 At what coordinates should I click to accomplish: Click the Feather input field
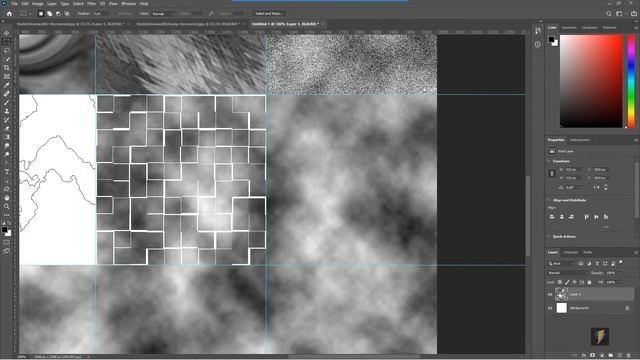pyautogui.click(x=100, y=13)
